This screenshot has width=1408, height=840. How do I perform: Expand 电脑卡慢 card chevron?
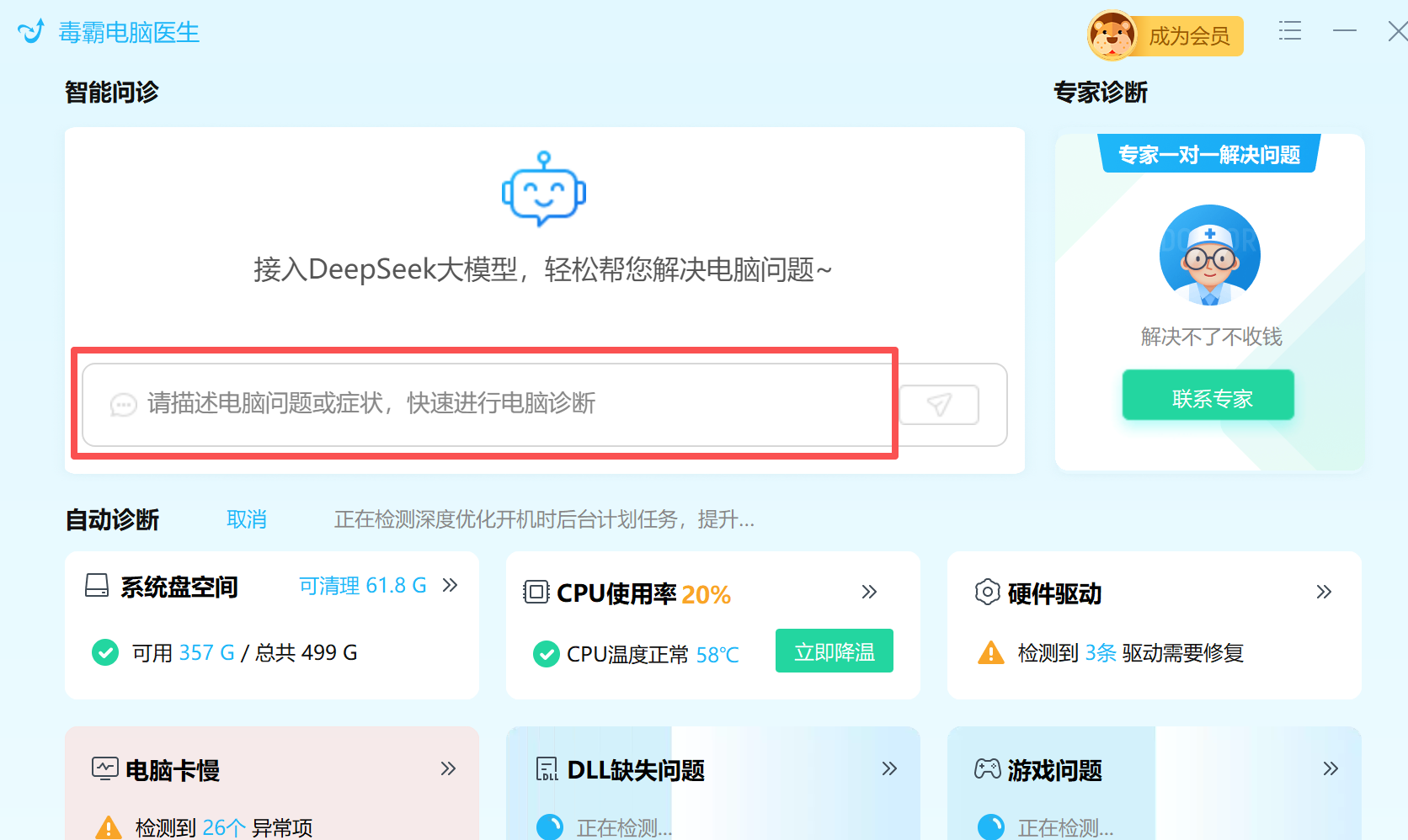[448, 768]
